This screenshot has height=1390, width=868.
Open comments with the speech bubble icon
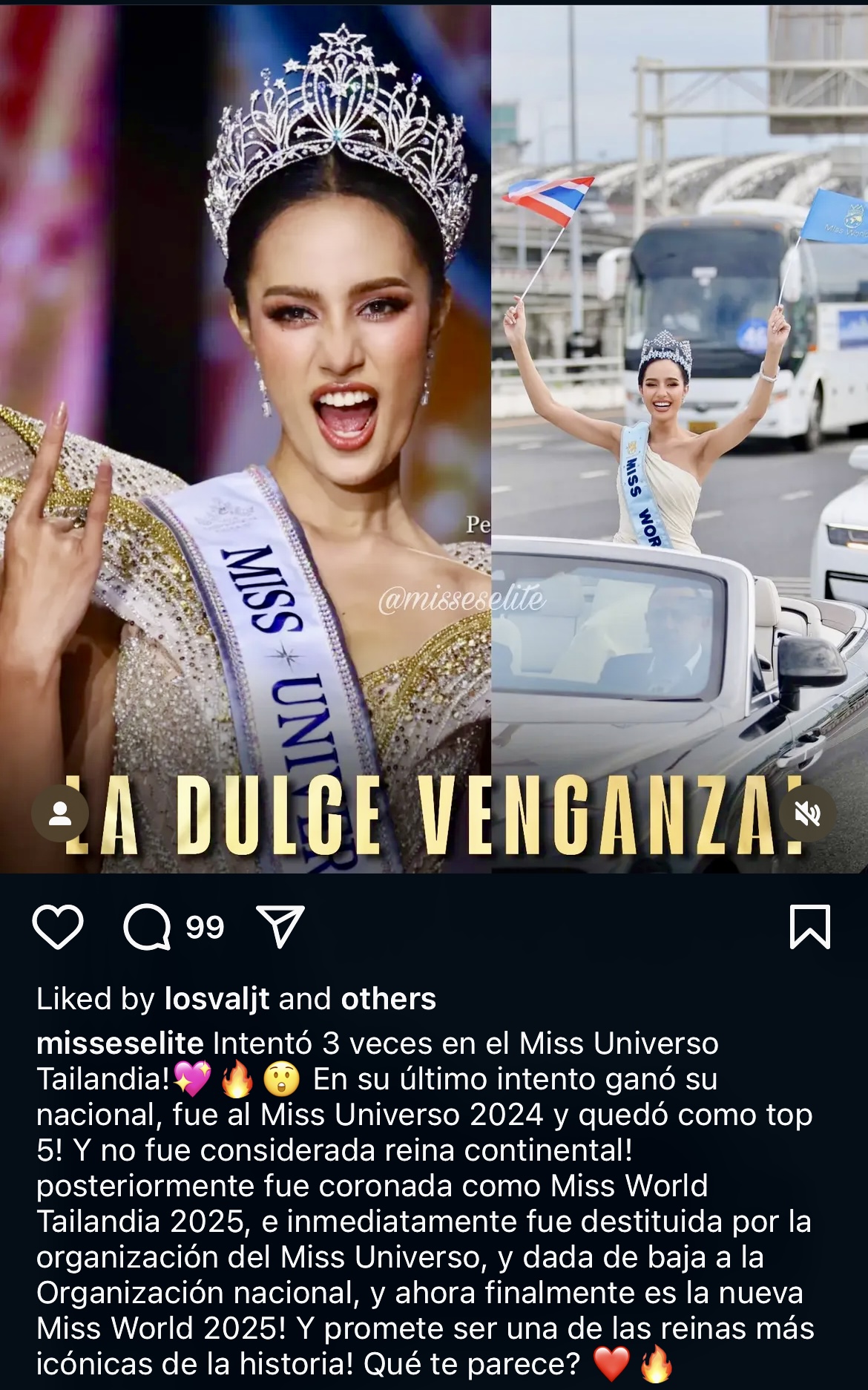point(147,927)
